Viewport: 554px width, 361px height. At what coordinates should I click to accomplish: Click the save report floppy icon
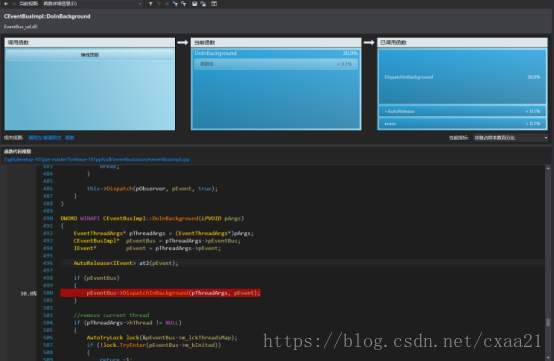[194, 4]
